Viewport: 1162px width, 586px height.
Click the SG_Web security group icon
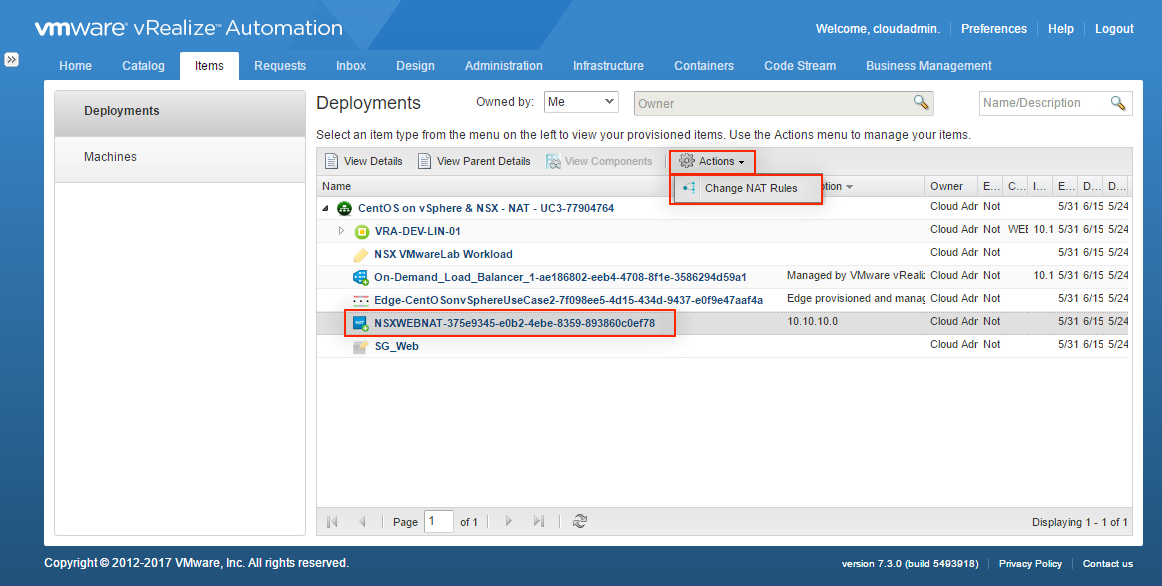tap(360, 346)
